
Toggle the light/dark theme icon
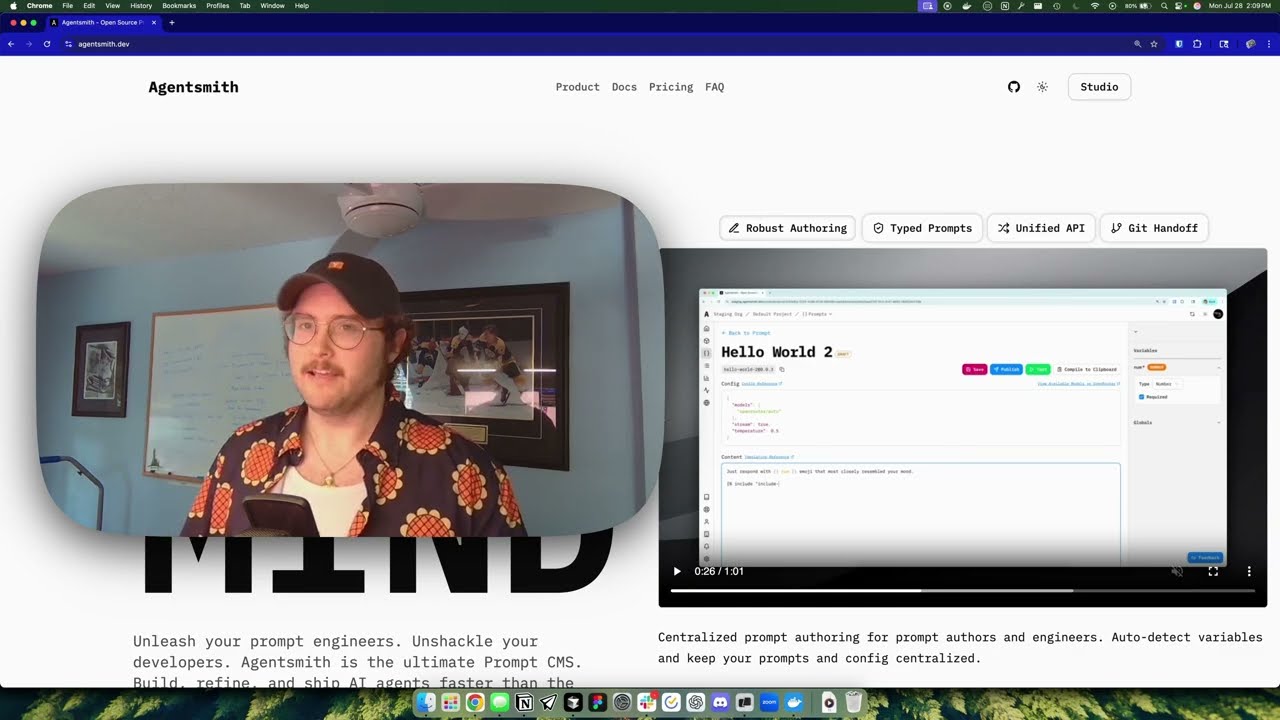[1042, 87]
